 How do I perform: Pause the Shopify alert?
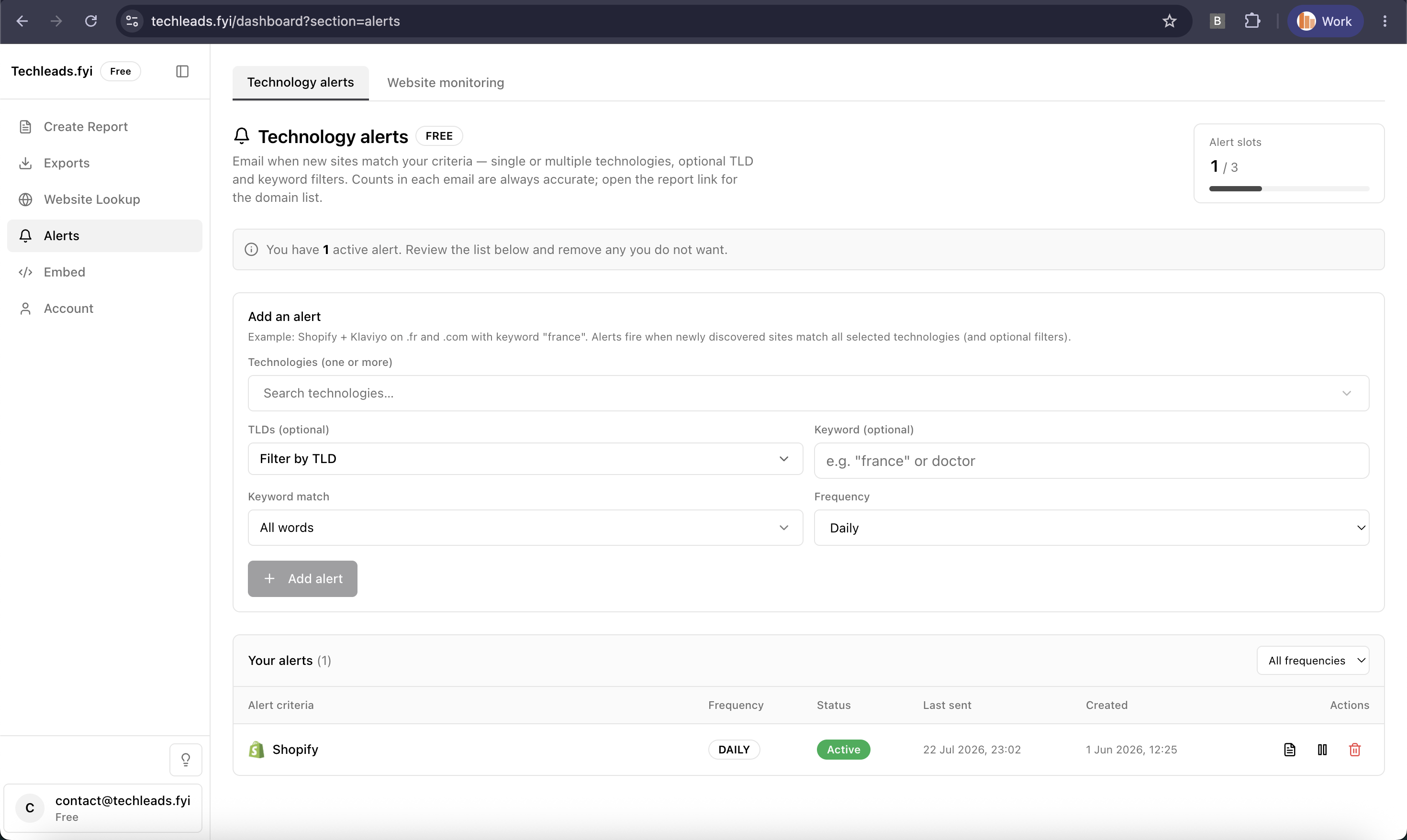[1322, 750]
